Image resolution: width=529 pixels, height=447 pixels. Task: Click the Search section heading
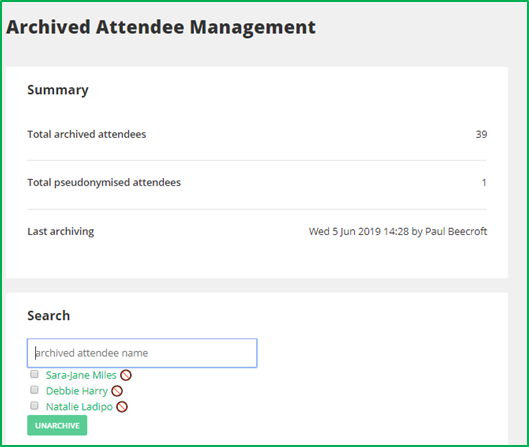[49, 316]
